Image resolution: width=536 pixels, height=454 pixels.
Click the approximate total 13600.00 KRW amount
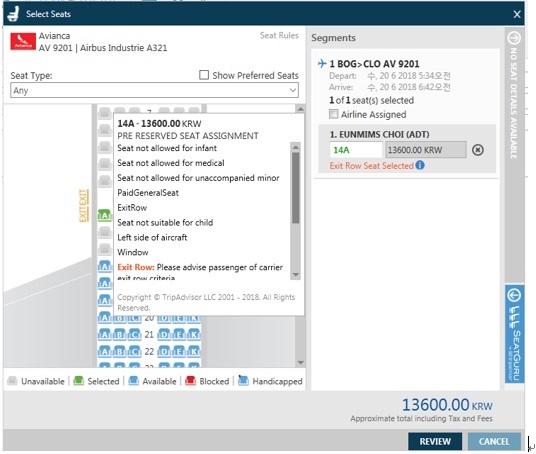tap(447, 405)
